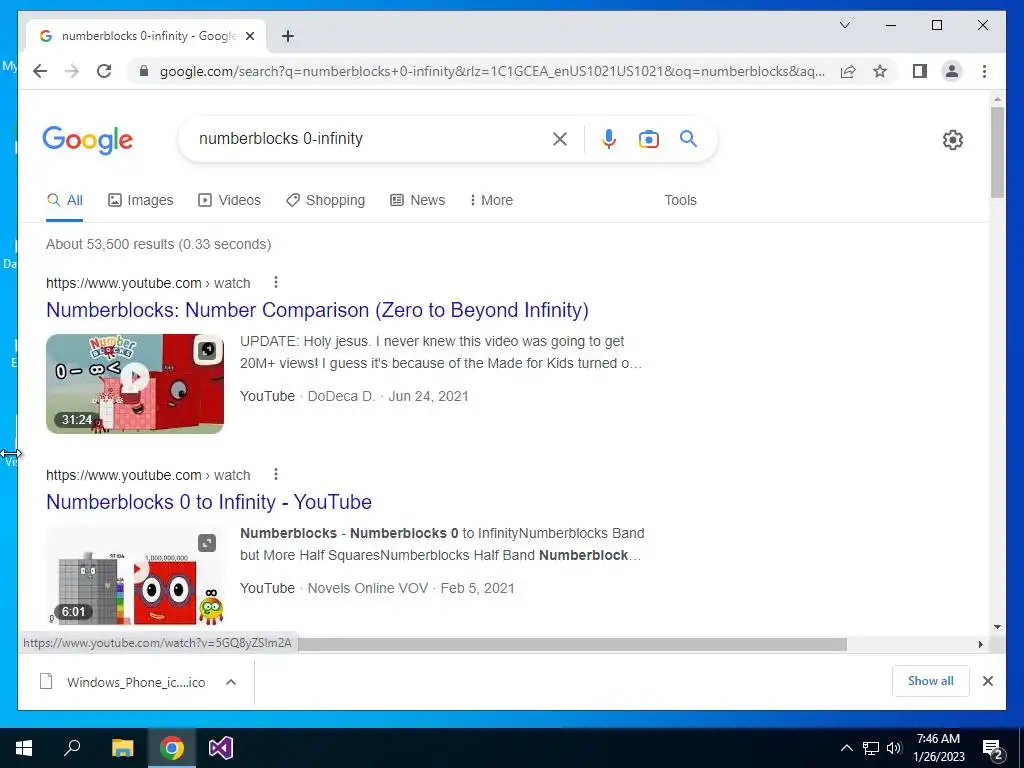
Task: Play the 6:01 video thumbnail
Action: 135,575
